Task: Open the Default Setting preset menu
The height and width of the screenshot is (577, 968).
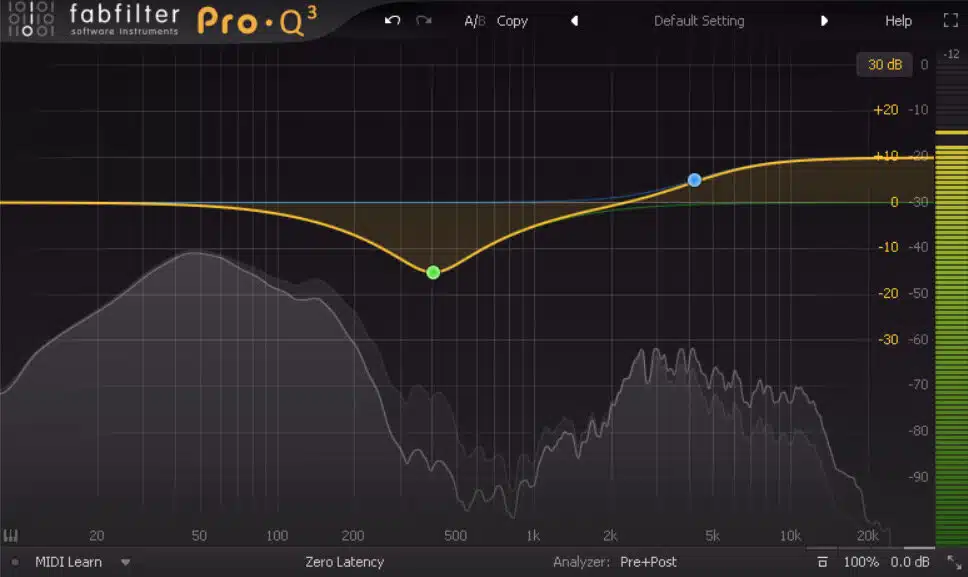Action: point(699,21)
